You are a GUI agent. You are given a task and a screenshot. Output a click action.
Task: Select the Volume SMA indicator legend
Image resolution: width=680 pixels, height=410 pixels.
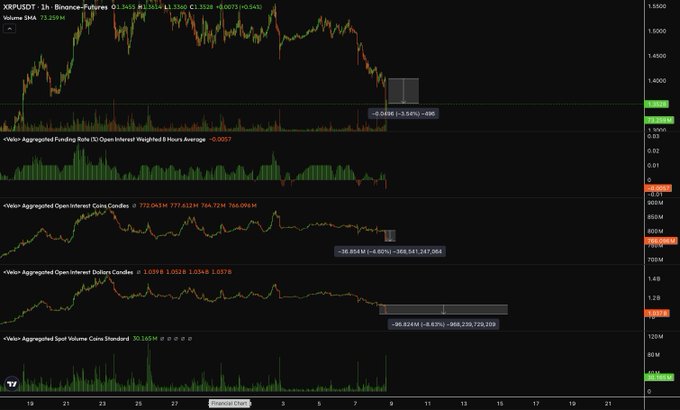20,18
